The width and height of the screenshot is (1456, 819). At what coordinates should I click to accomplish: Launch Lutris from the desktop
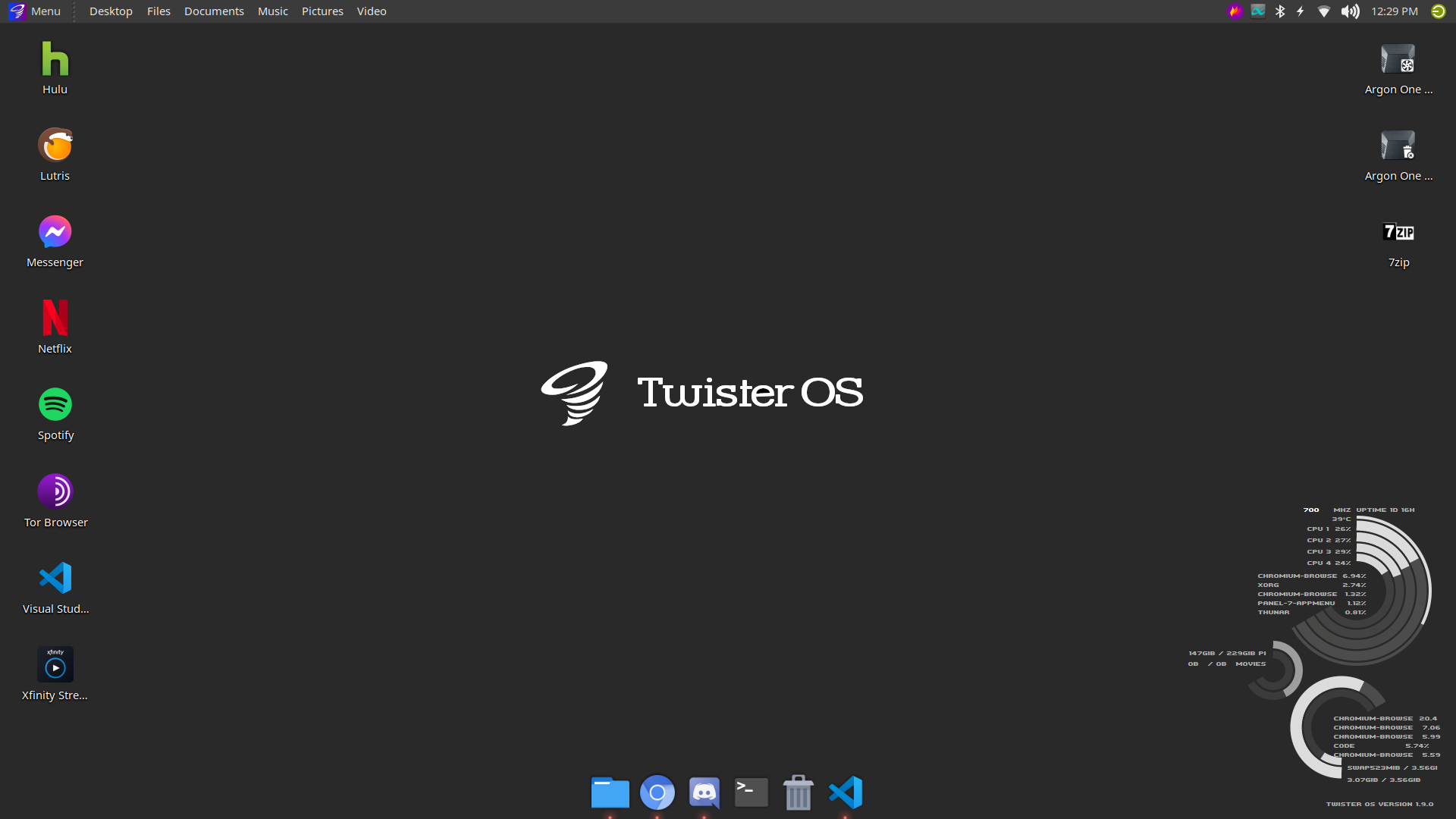coord(55,146)
